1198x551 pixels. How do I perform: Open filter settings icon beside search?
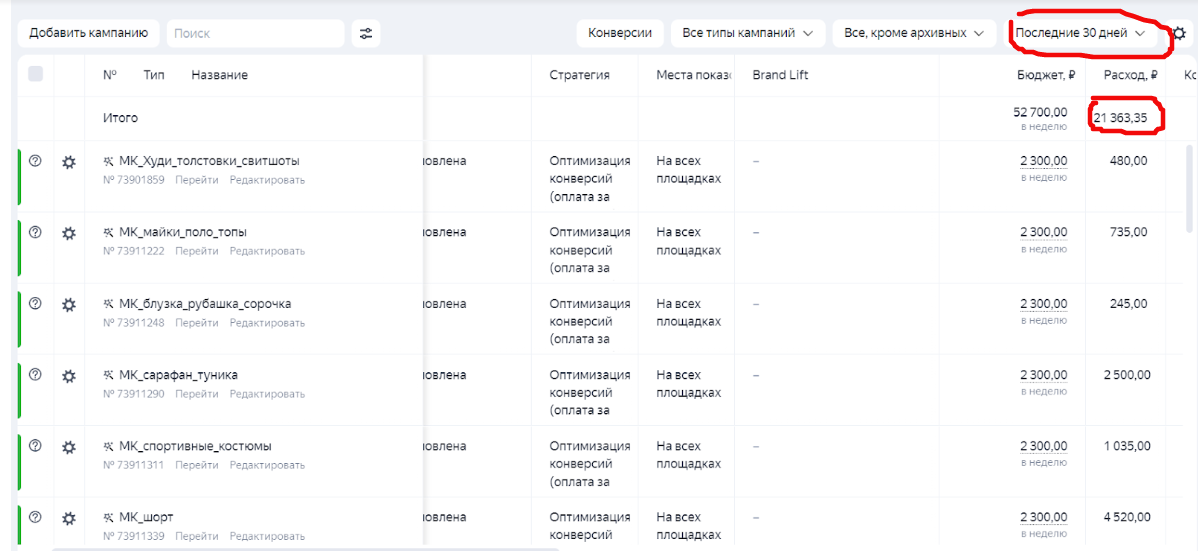coord(366,33)
